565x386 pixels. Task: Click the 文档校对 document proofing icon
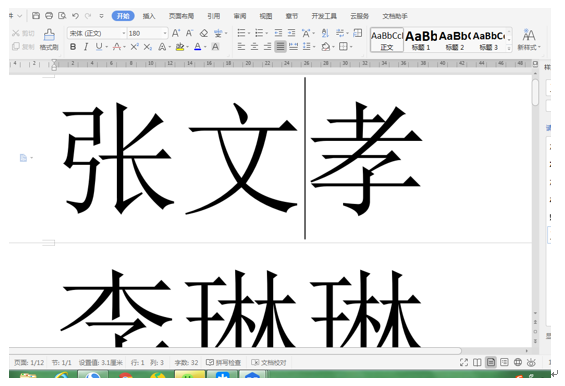click(269, 362)
